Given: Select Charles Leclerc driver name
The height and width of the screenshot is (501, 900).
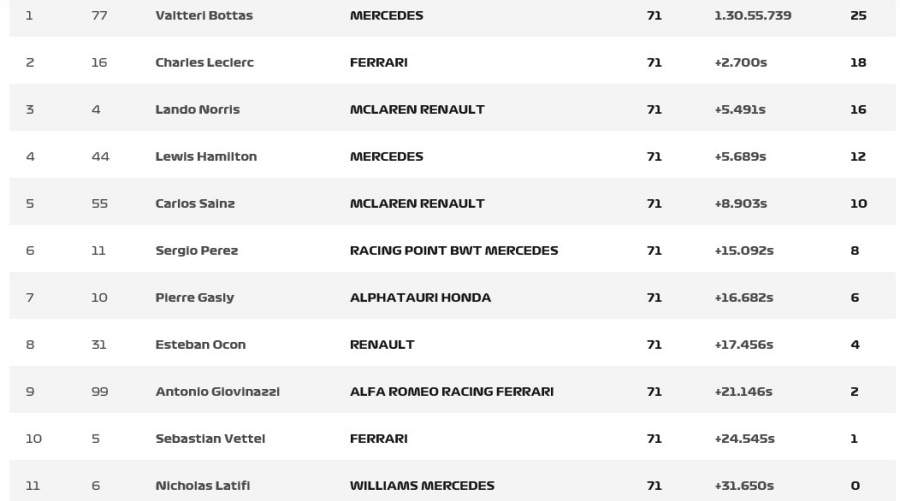Looking at the screenshot, I should coord(204,63).
